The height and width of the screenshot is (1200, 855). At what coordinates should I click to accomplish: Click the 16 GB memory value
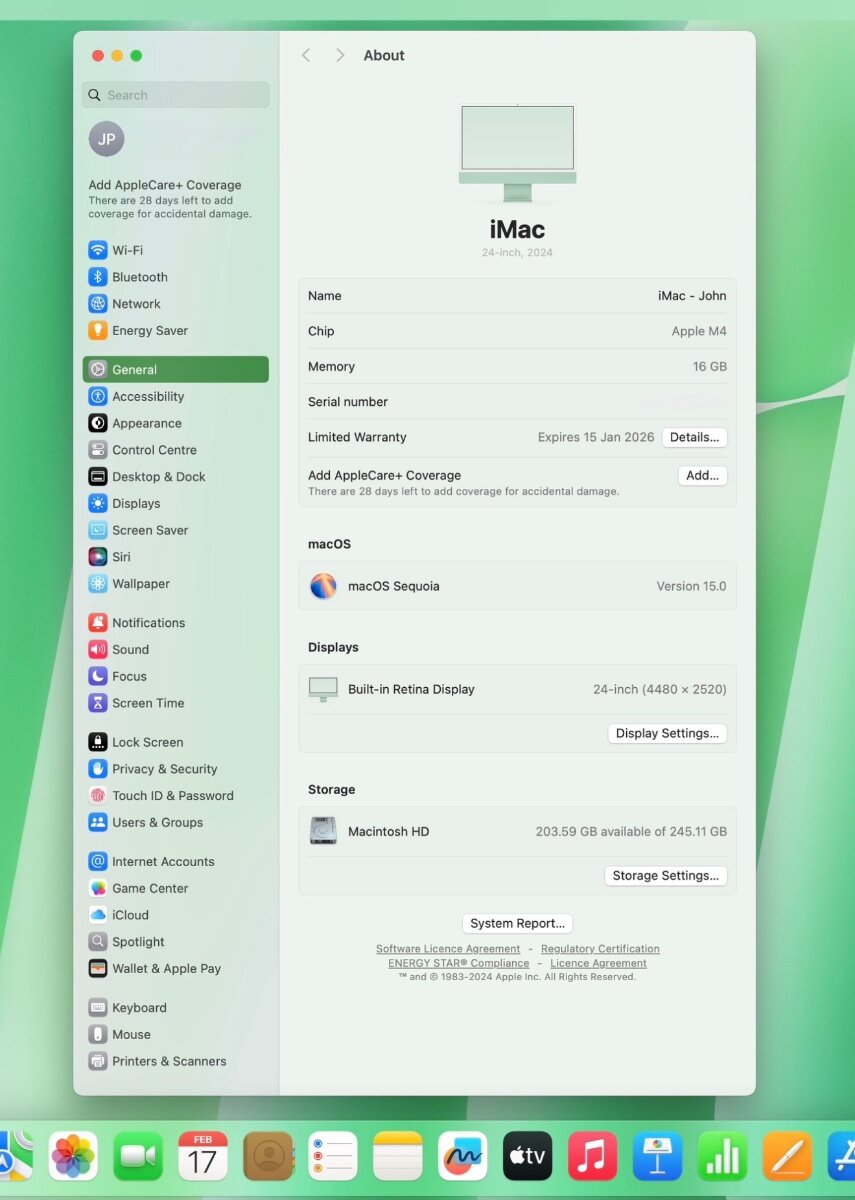tap(710, 367)
